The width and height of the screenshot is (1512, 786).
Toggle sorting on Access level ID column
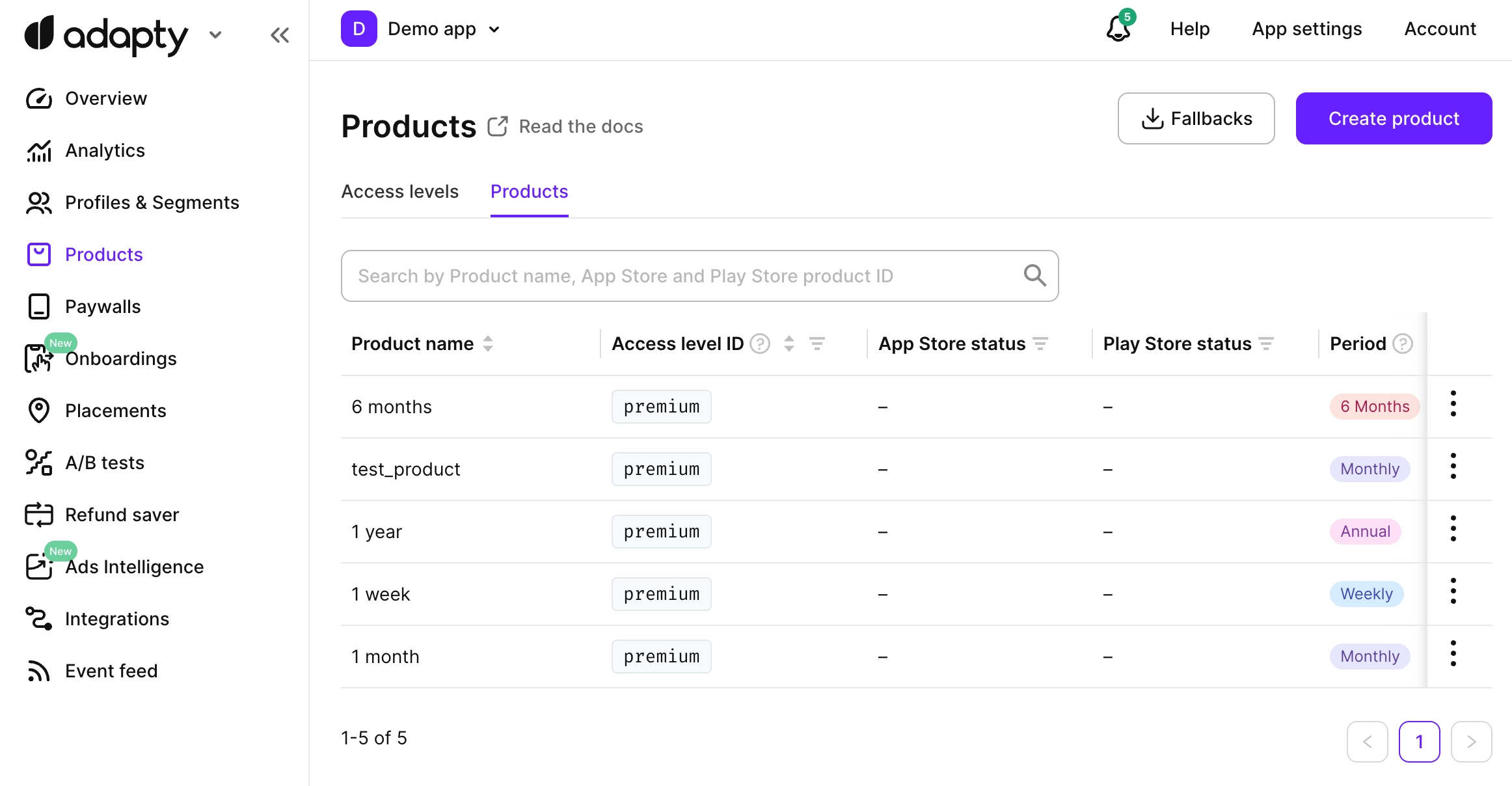pyautogui.click(x=789, y=344)
